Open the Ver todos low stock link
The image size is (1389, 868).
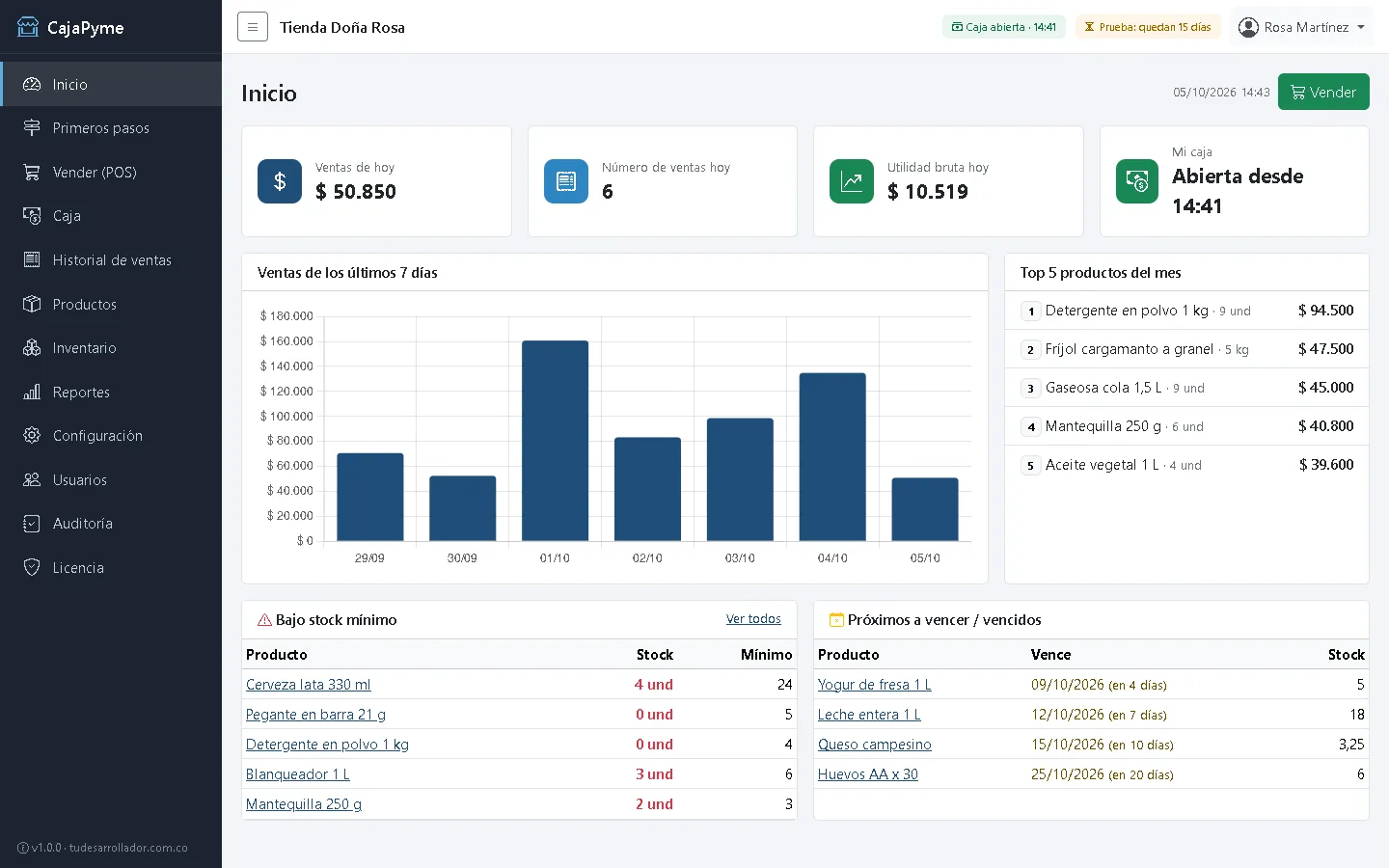click(x=753, y=619)
